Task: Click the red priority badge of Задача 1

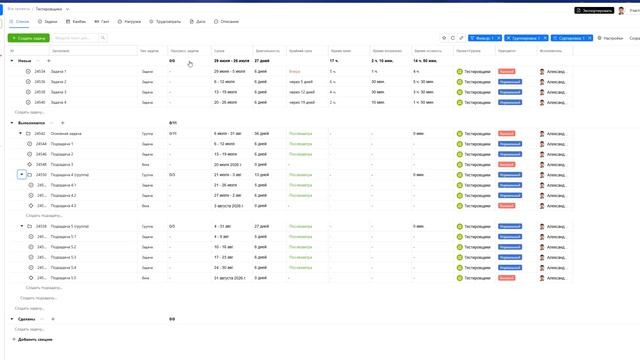Action: point(507,71)
